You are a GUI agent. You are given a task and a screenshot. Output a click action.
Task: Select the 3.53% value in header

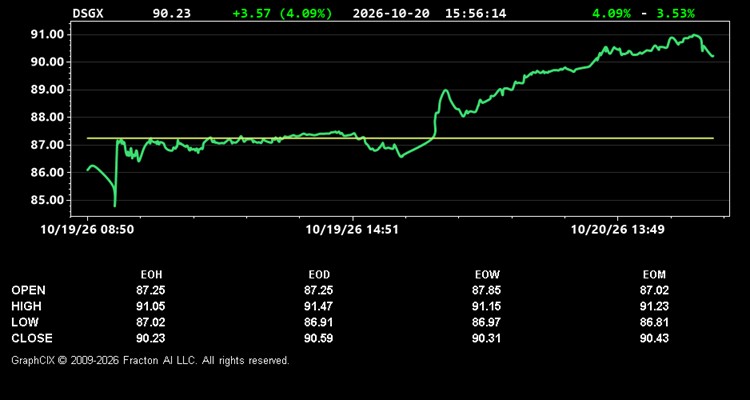coord(675,13)
